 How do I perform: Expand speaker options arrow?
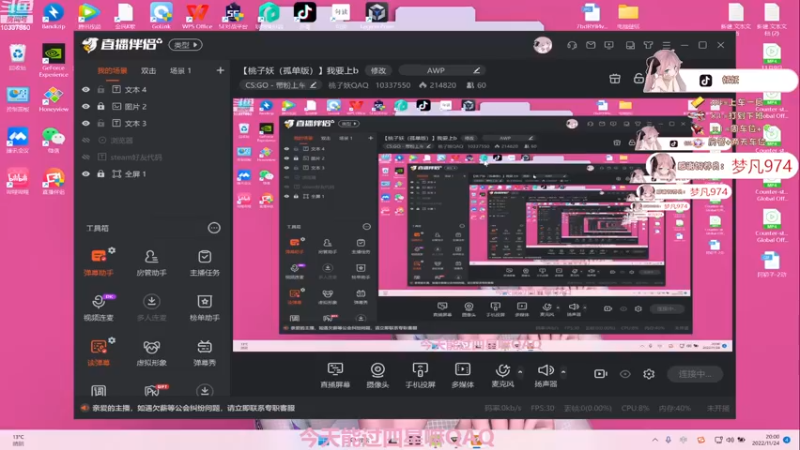(x=563, y=372)
